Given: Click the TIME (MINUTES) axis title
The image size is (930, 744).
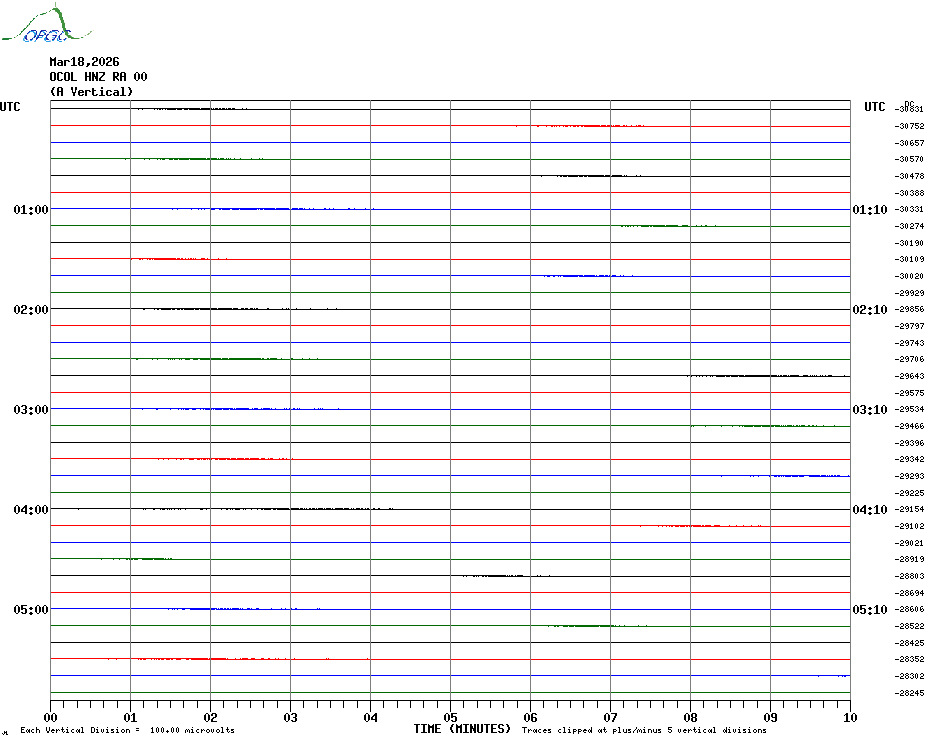Looking at the screenshot, I should [x=462, y=729].
